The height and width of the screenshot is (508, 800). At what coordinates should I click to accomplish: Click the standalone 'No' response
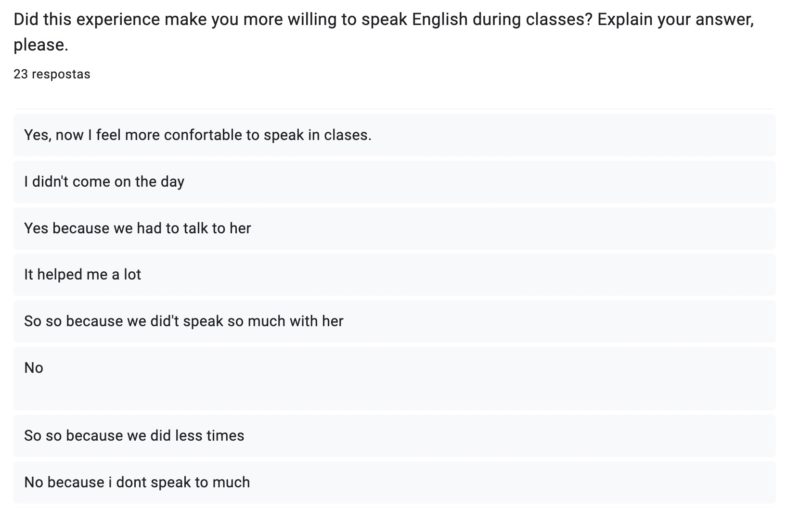[x=34, y=368]
